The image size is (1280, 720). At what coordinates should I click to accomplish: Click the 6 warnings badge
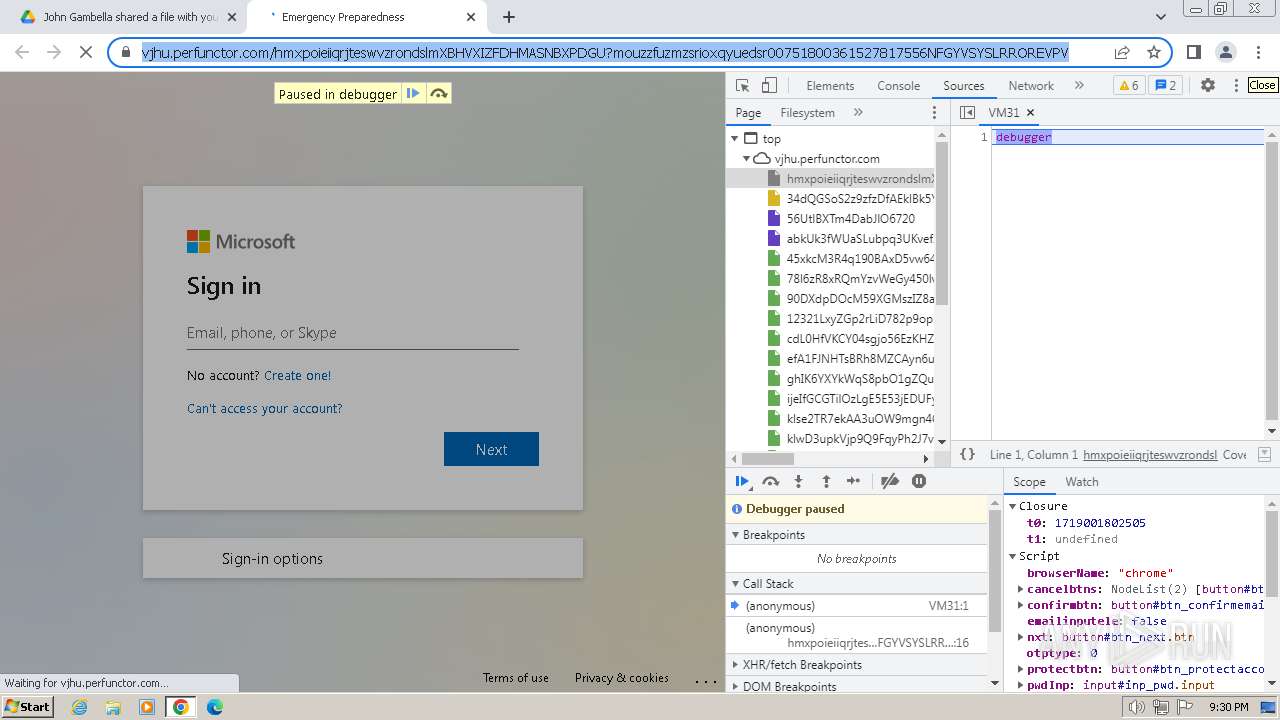click(1129, 86)
